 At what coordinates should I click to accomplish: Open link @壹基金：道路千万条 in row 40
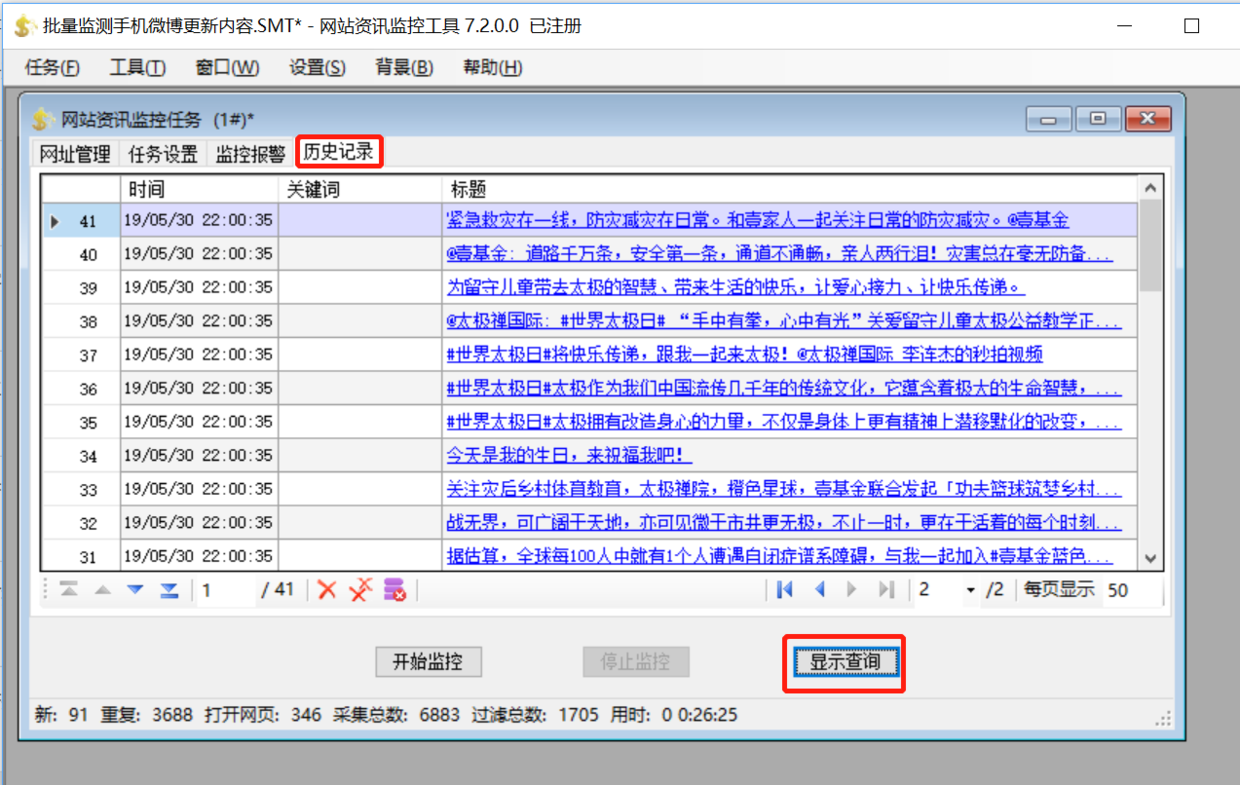(x=779, y=254)
